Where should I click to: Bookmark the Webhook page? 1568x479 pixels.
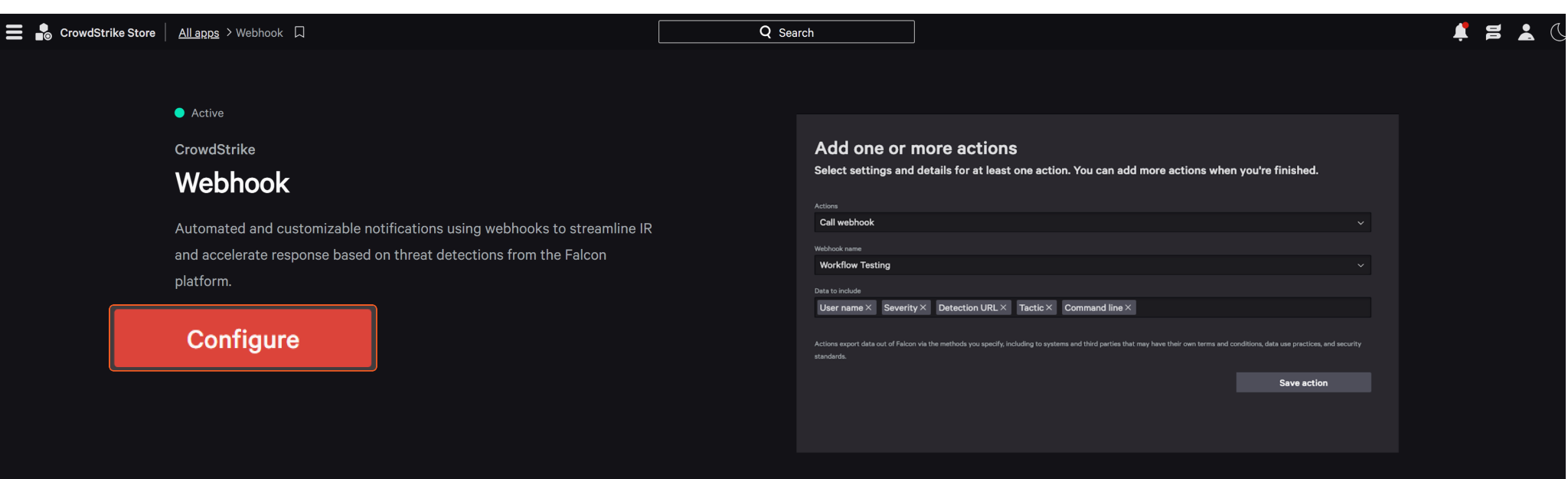[x=300, y=32]
